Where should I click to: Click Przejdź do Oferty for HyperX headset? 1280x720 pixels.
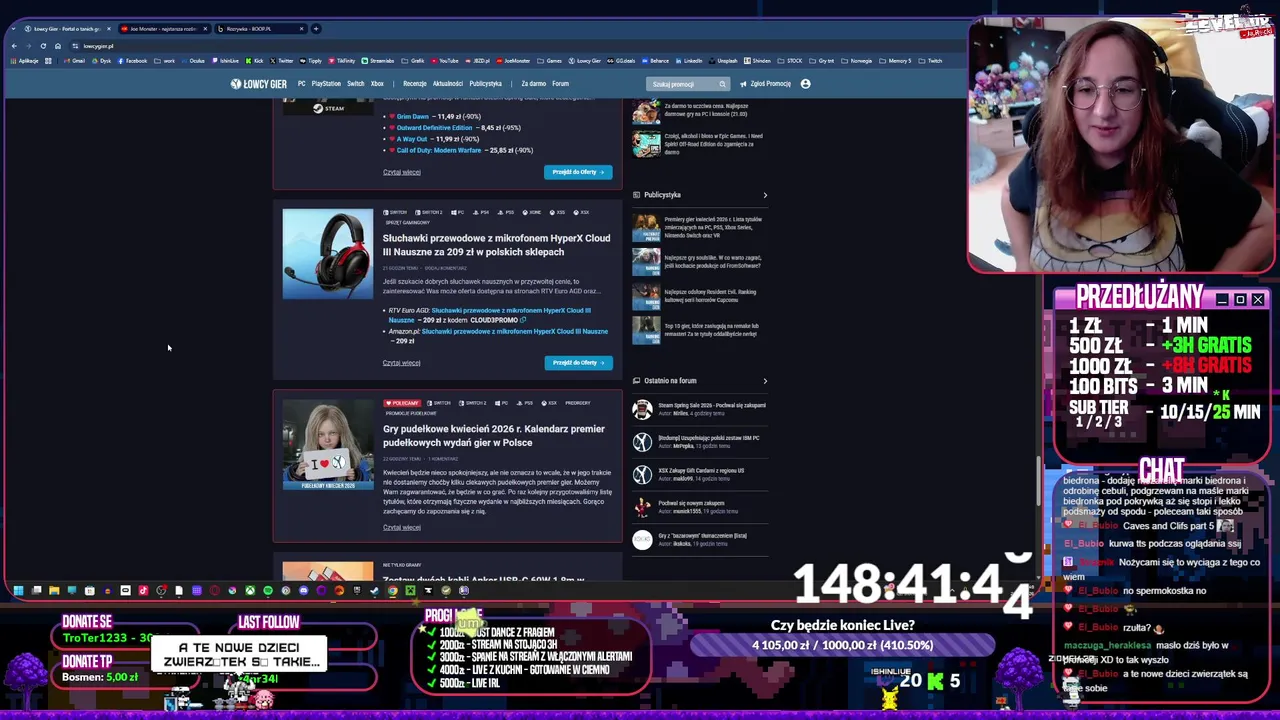click(578, 363)
